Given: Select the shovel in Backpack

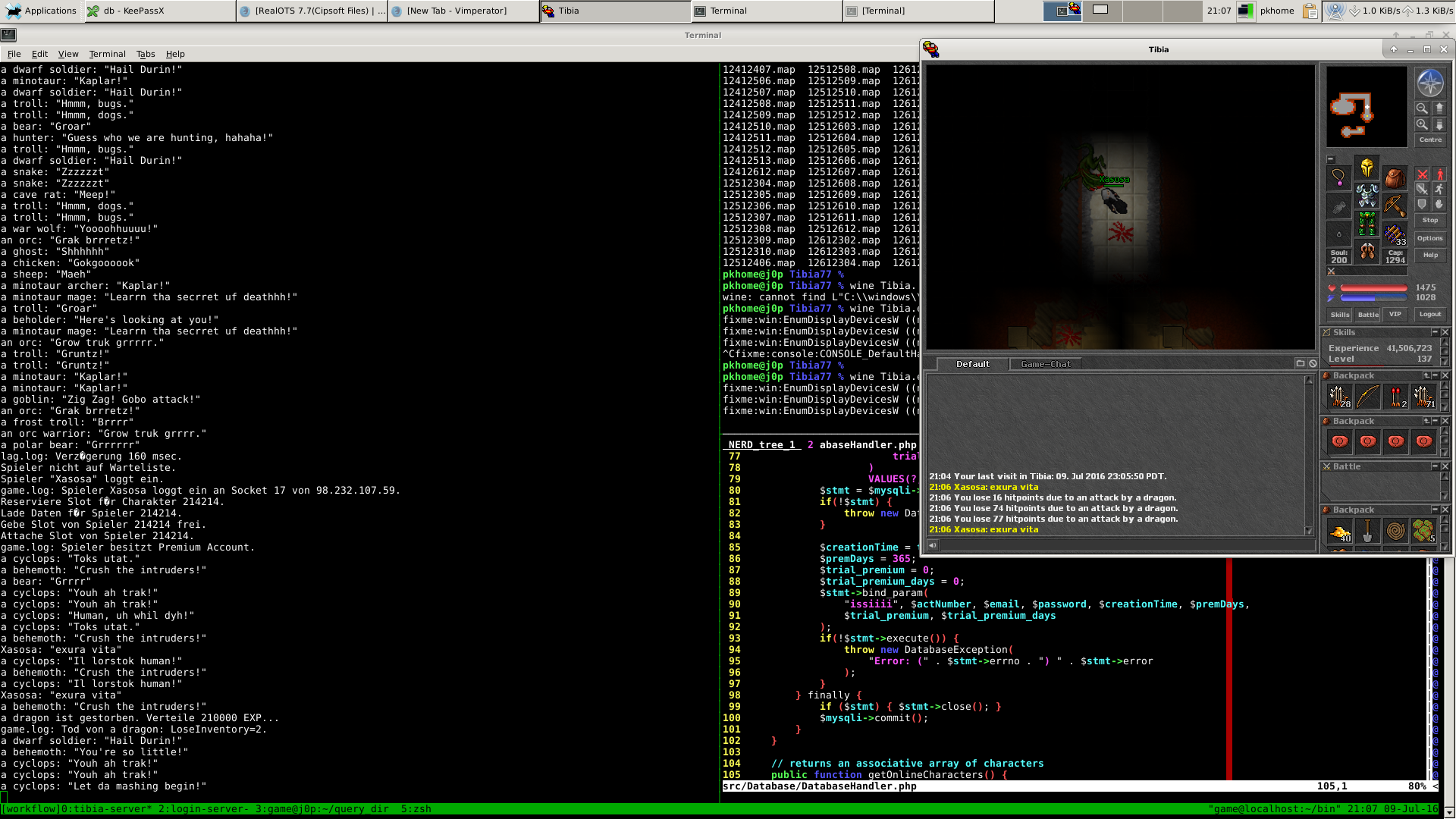Looking at the screenshot, I should 1367,531.
